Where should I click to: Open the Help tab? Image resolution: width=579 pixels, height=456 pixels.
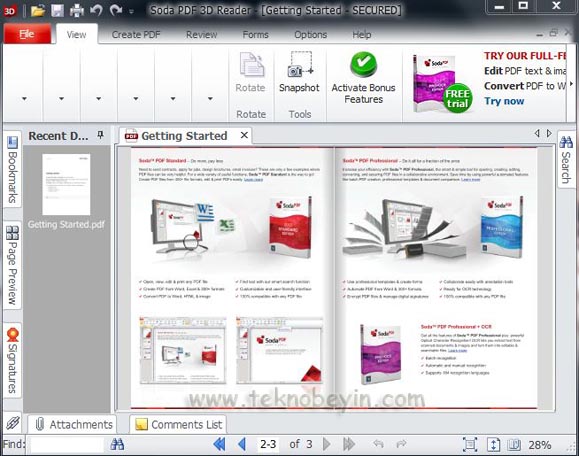(362, 35)
